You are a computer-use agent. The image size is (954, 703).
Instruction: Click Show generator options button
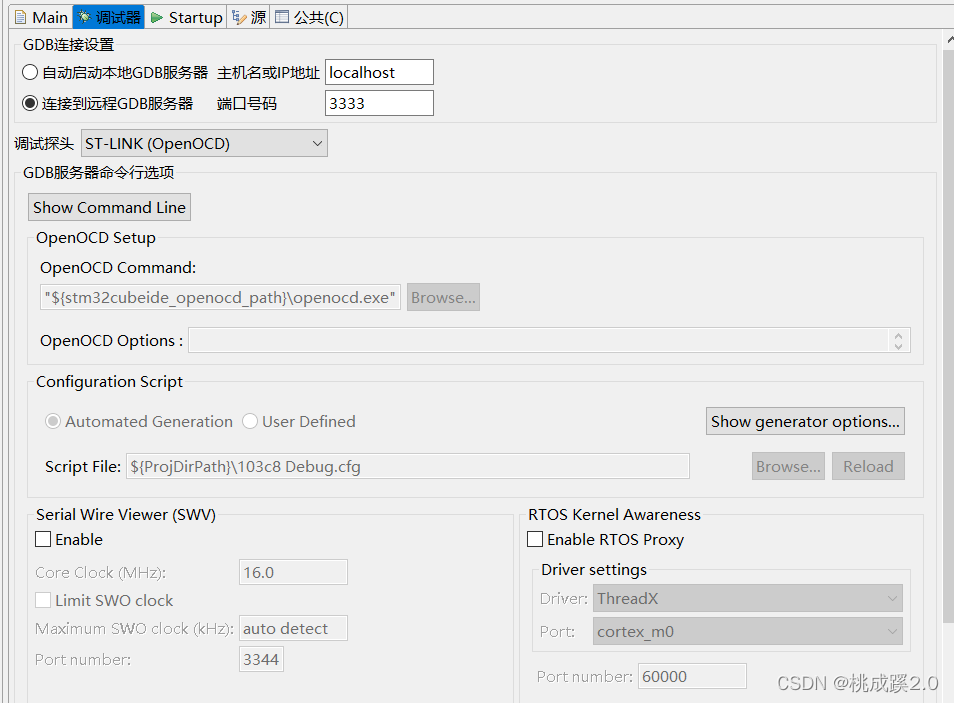pos(805,421)
